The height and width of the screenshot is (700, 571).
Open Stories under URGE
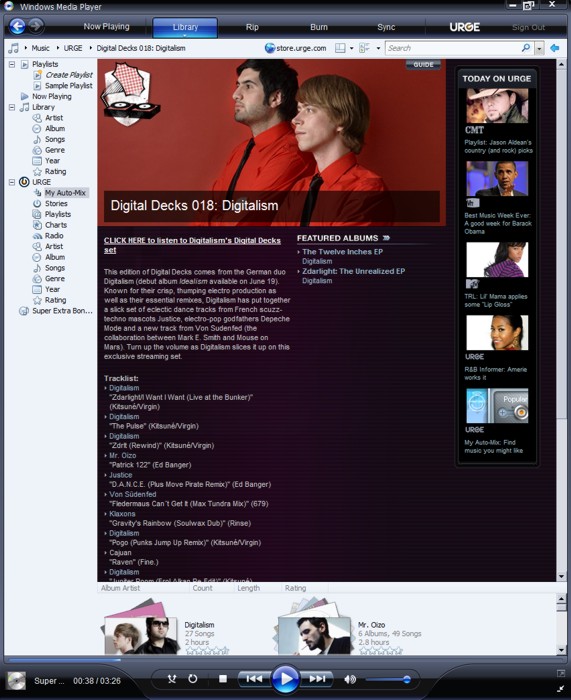click(x=56, y=204)
